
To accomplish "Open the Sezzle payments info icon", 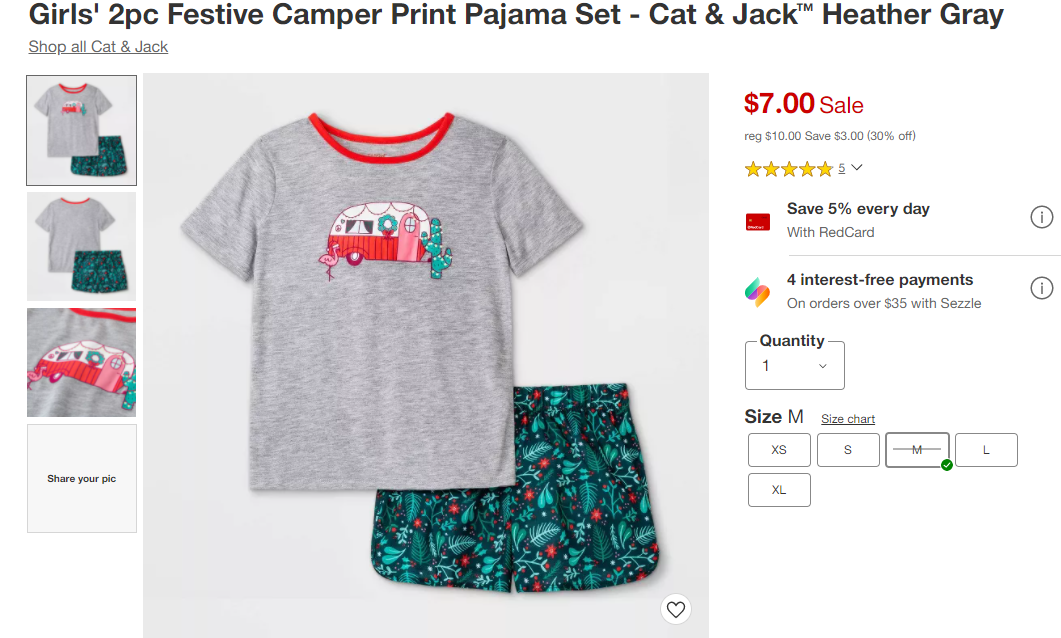I will pos(1041,289).
